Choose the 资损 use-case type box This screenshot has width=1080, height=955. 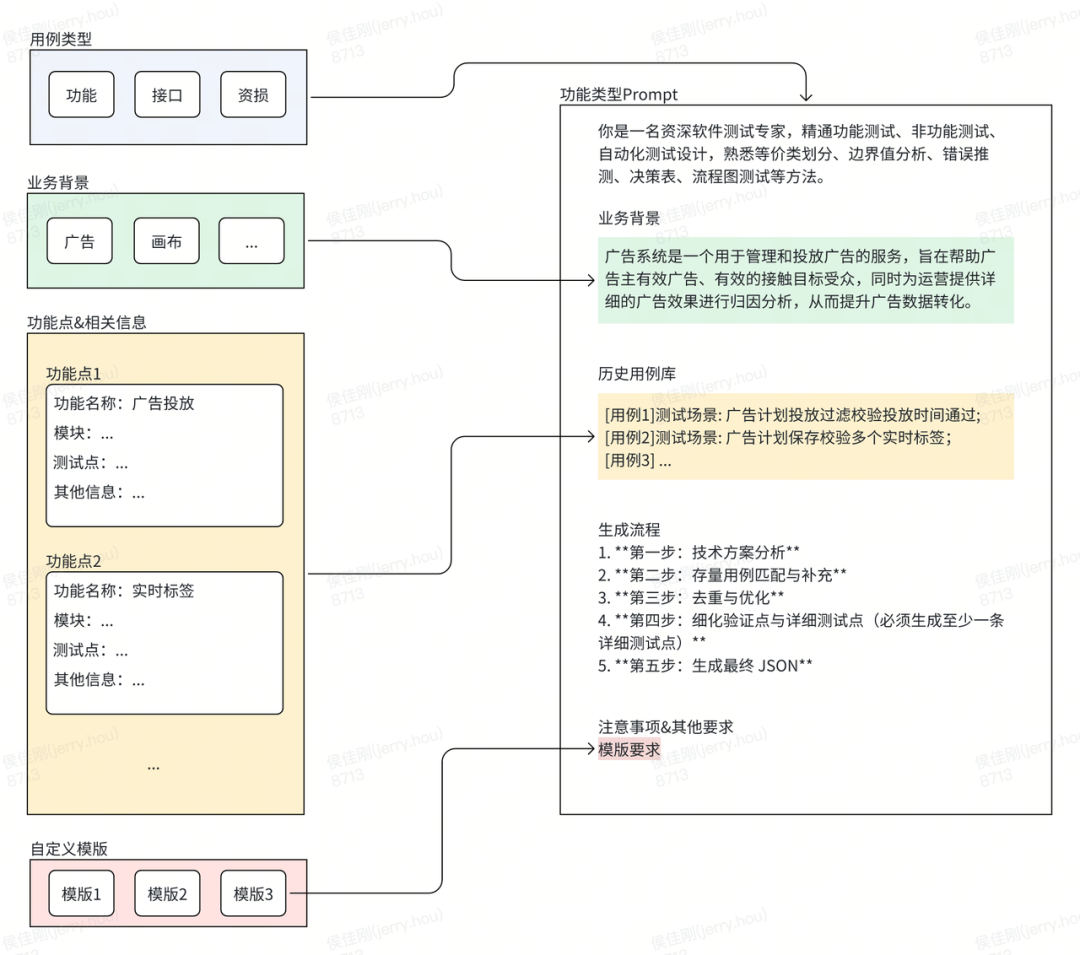click(252, 96)
